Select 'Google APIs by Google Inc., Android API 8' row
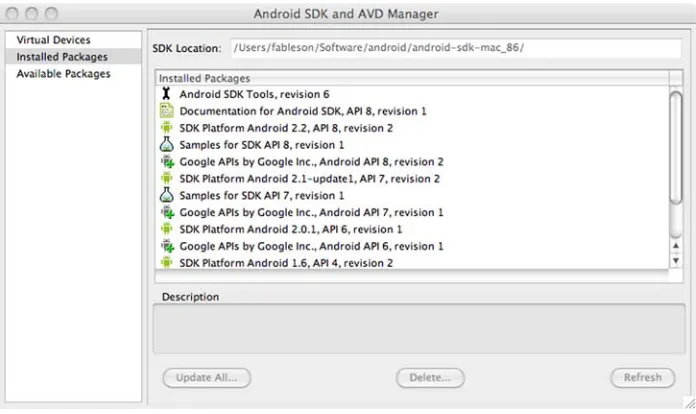This screenshot has height=414, width=696. [412, 162]
